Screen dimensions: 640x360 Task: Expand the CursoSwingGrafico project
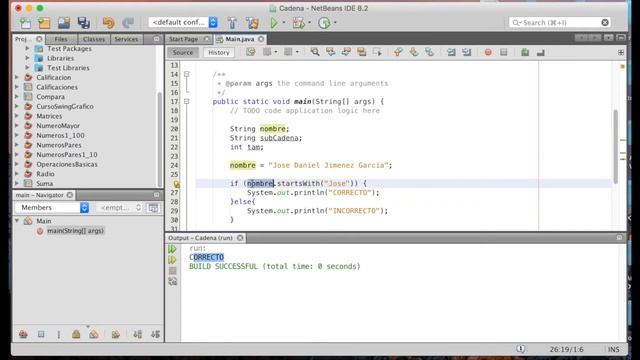[17, 106]
